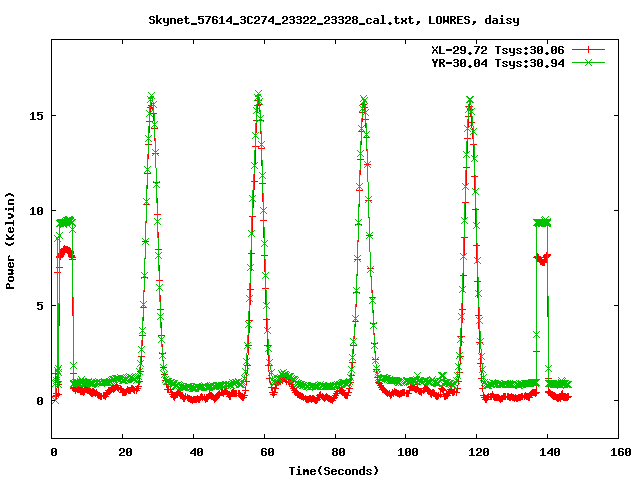This screenshot has height=480, width=640.
Task: Click the x-axis tick label 120
Action: click(x=479, y=452)
